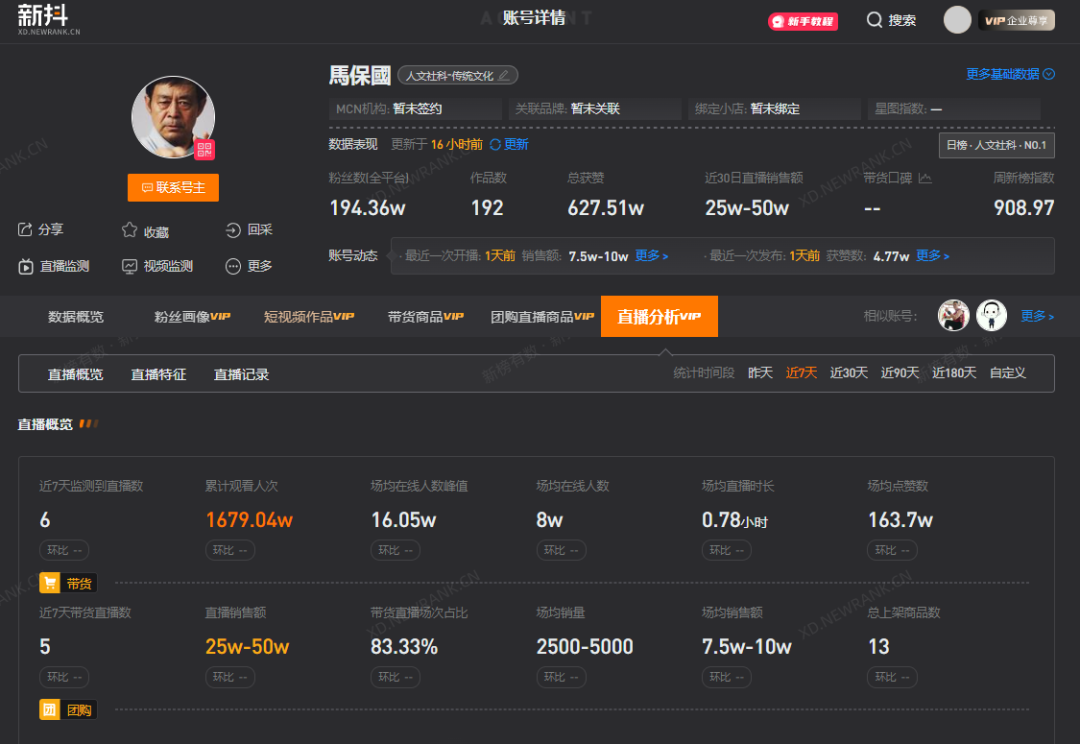Screen dimensions: 1080x744
Task: Click the 收藏 star icon
Action: tap(130, 230)
